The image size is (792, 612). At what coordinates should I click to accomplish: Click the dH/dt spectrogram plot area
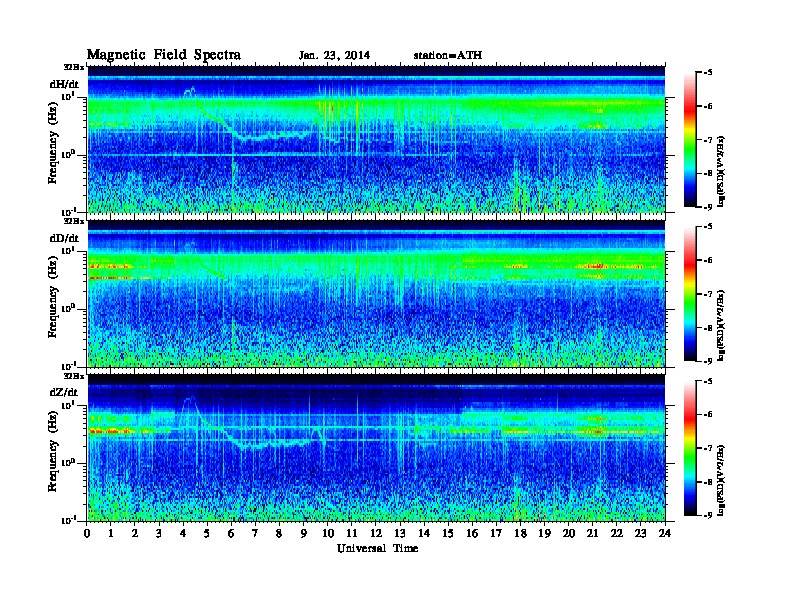376,139
